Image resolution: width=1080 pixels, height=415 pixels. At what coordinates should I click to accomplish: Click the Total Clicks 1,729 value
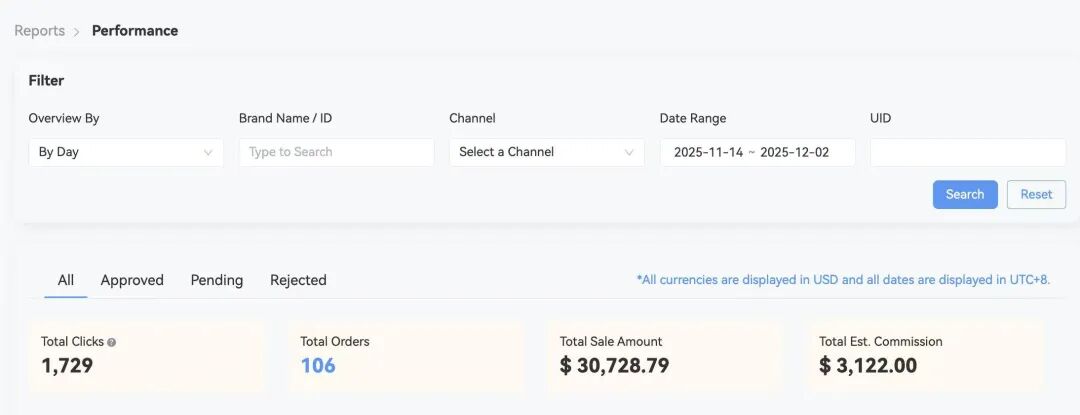[67, 366]
